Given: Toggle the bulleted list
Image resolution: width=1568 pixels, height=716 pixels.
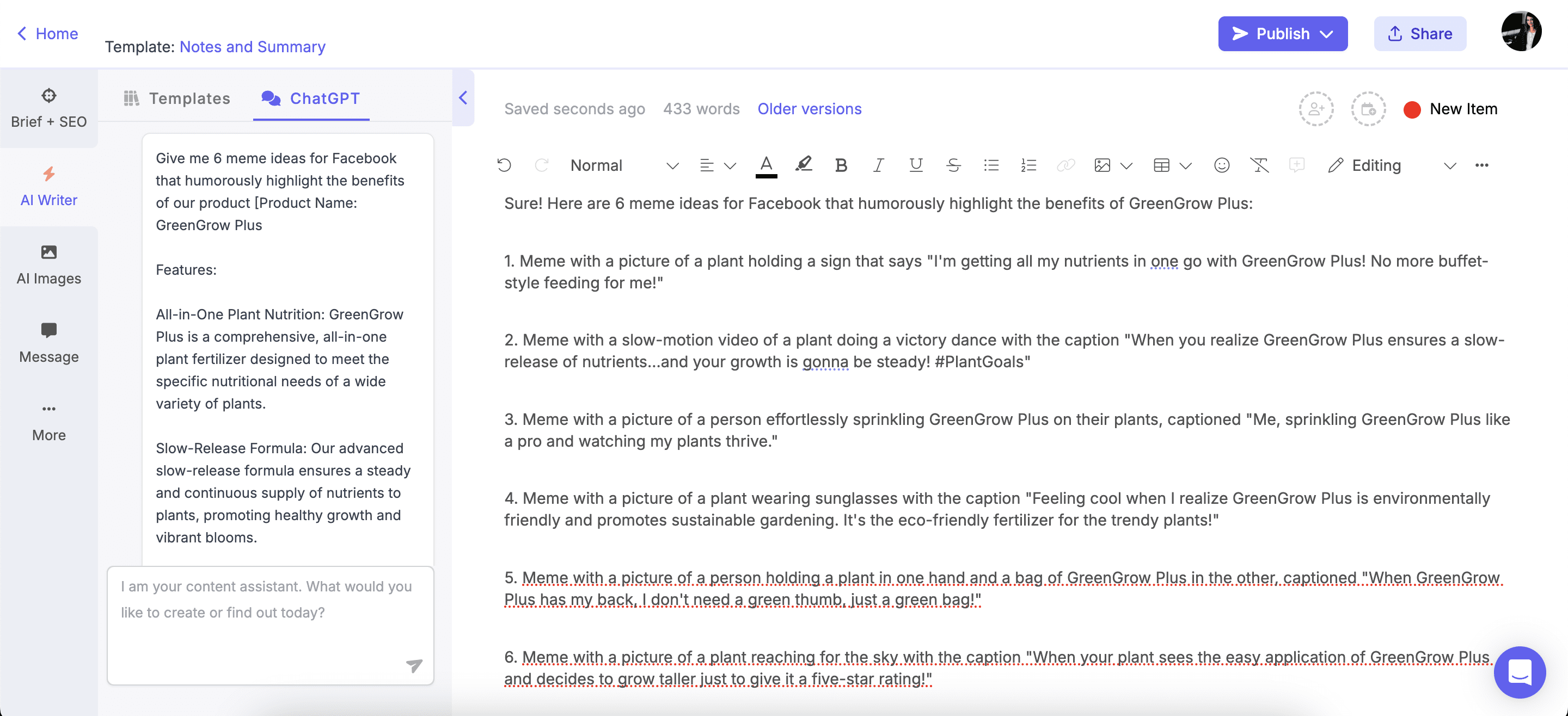Looking at the screenshot, I should click(x=991, y=165).
